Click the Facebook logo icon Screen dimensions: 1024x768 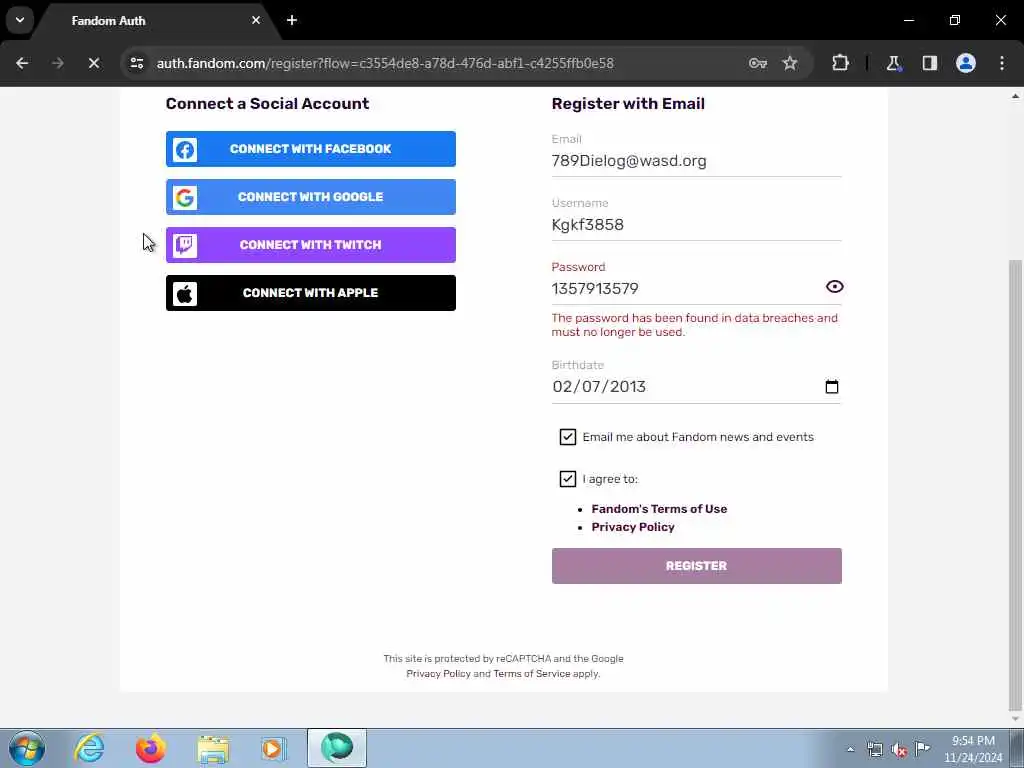(x=185, y=150)
